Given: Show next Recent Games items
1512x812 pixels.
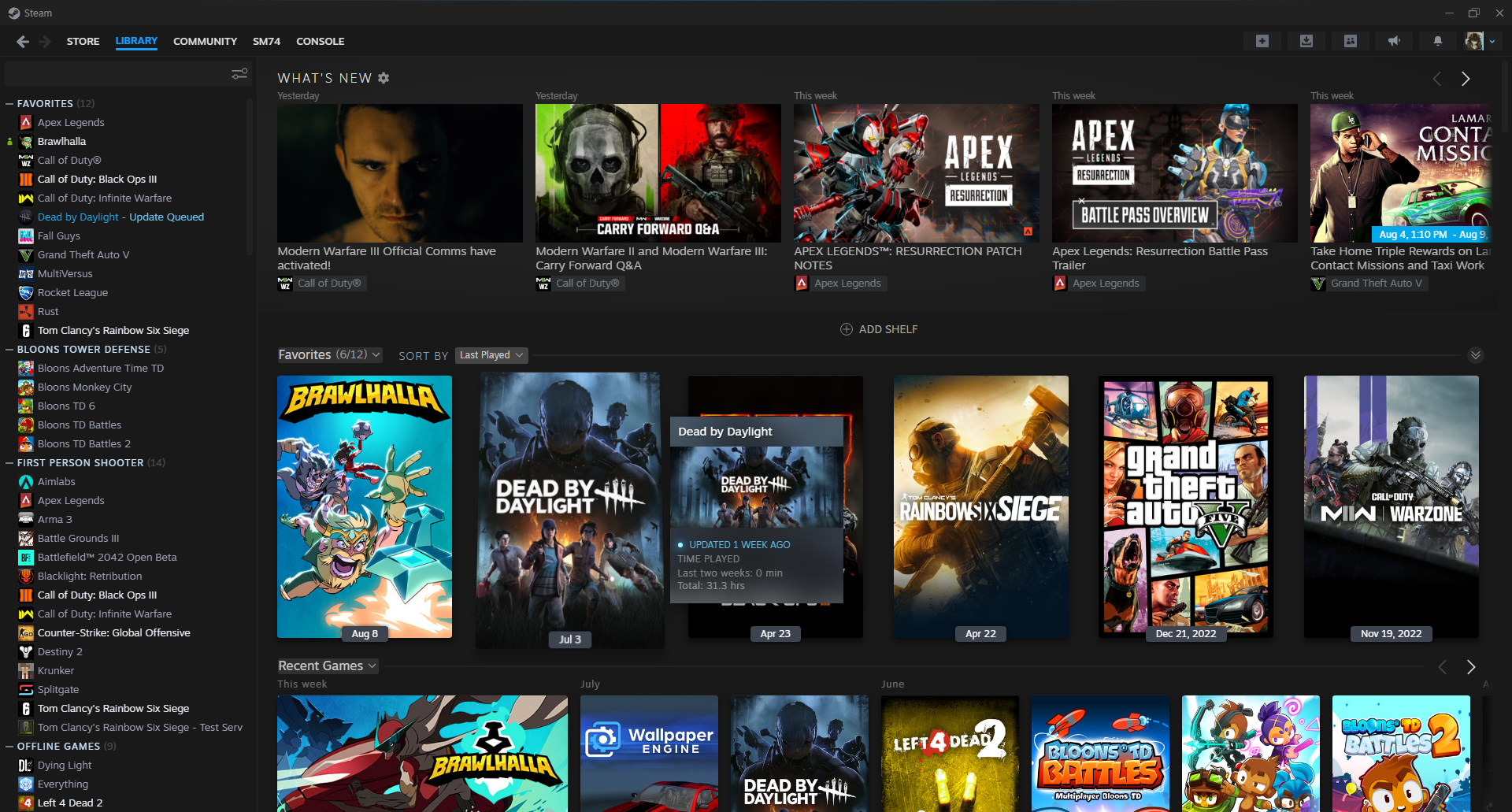Looking at the screenshot, I should pyautogui.click(x=1470, y=667).
